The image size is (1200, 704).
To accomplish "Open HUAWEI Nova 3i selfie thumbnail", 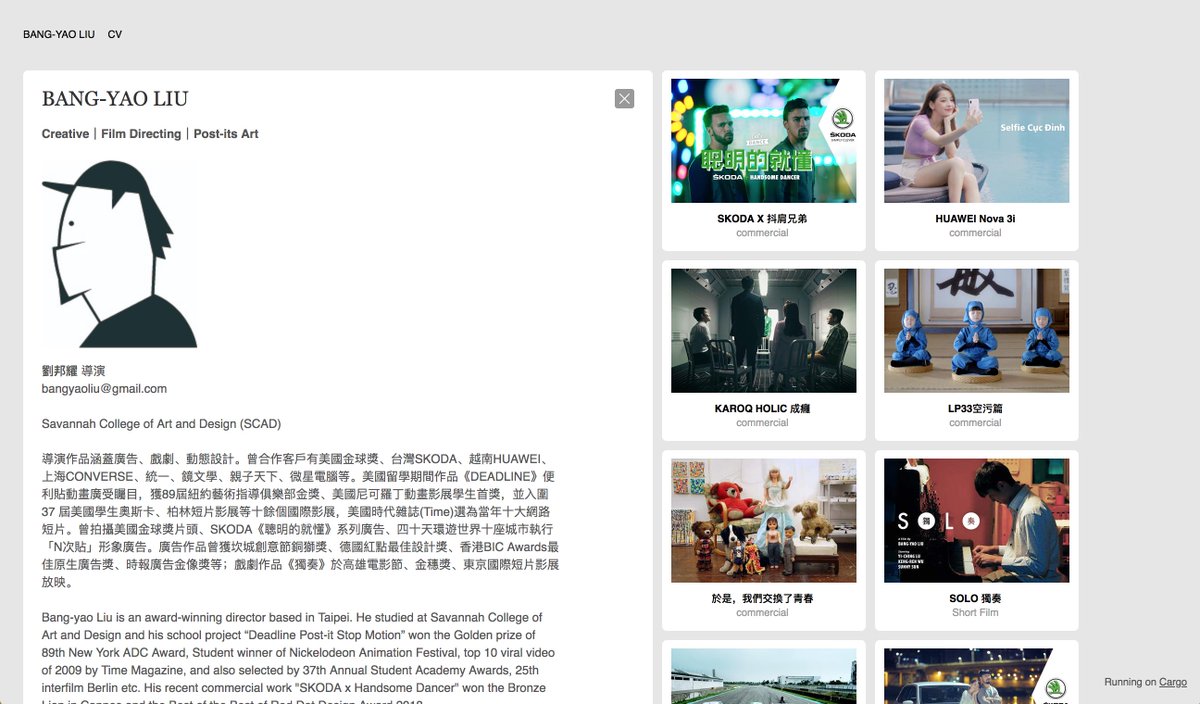I will pos(976,141).
